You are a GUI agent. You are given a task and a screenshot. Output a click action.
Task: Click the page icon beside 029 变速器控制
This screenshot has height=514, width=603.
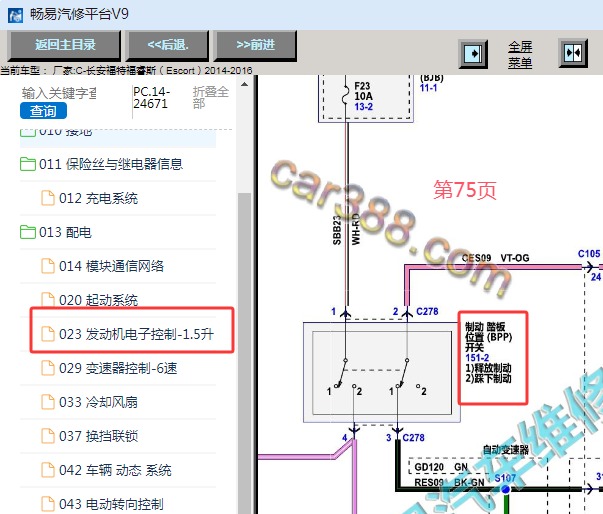[48, 368]
